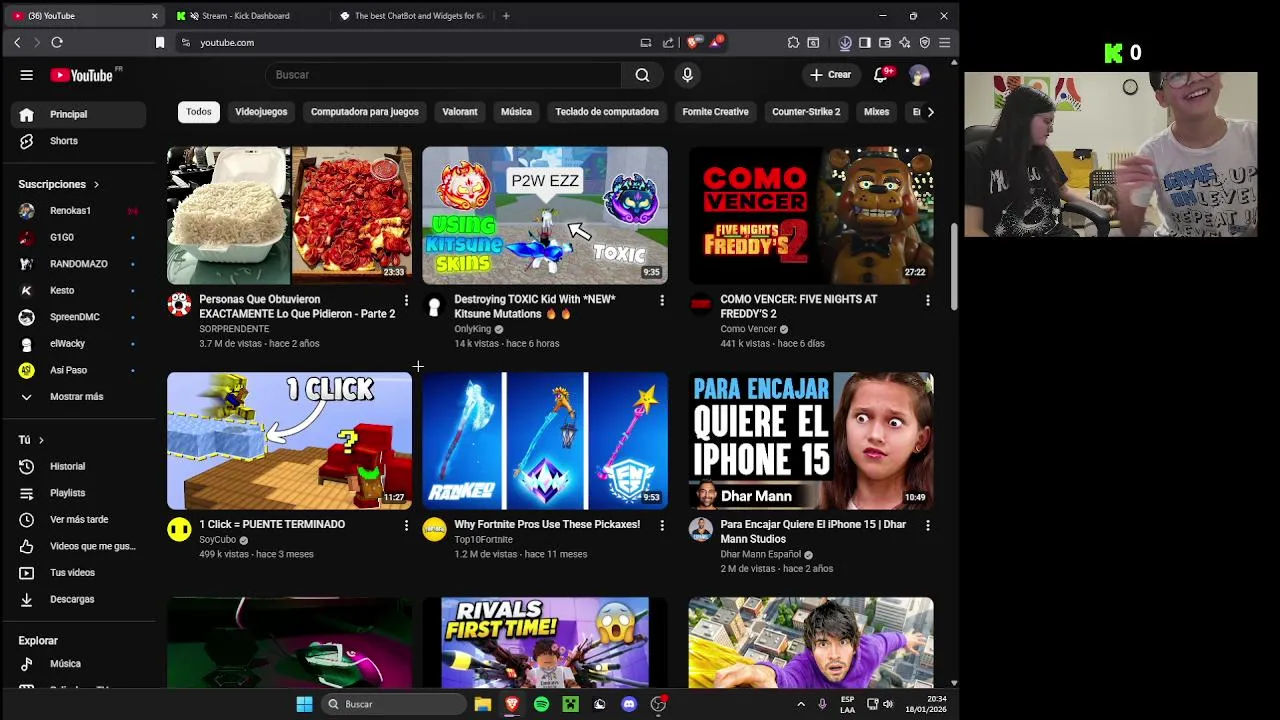The image size is (1280, 720).
Task: Expand the Suscripciones section arrow
Action: click(x=97, y=185)
